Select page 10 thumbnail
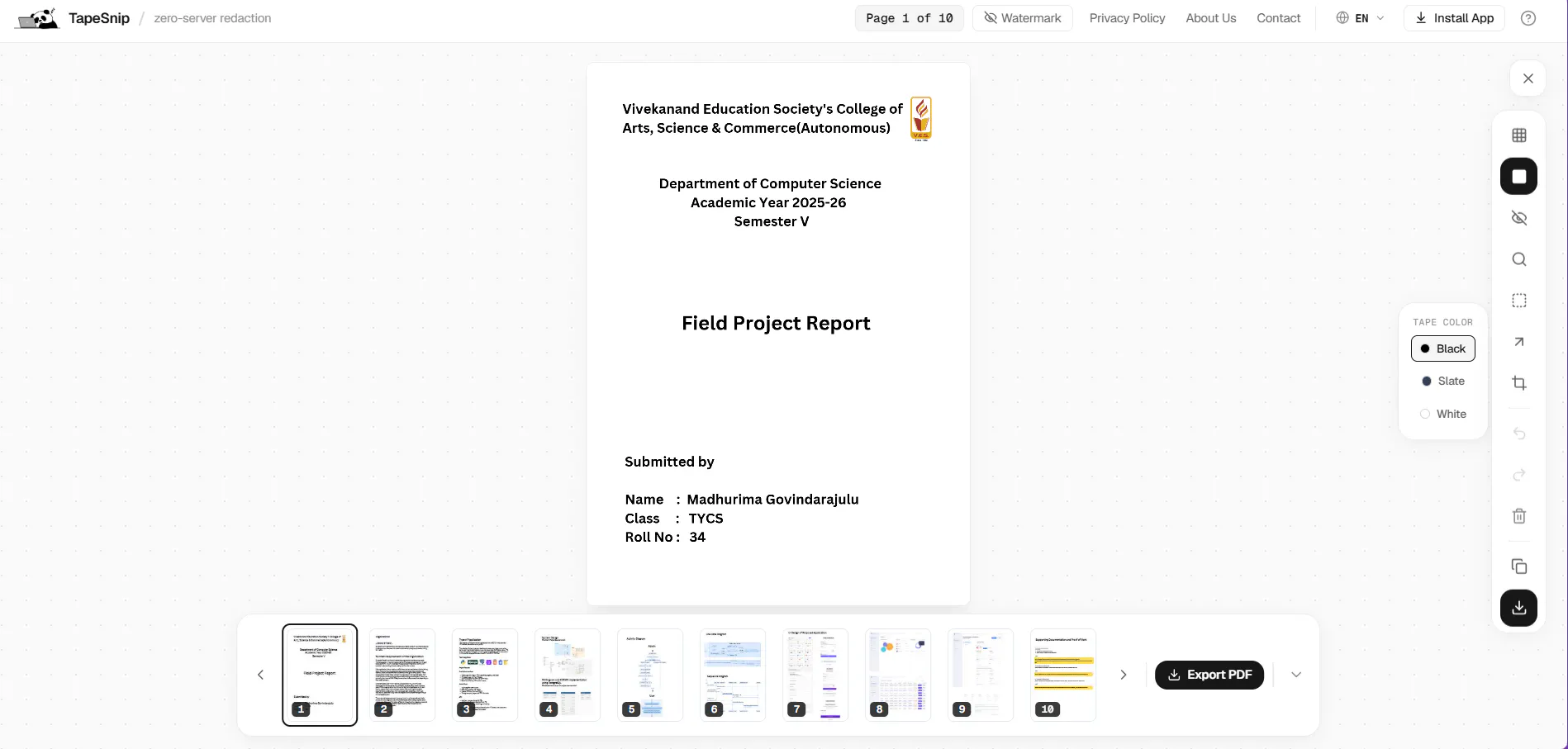Image resolution: width=1568 pixels, height=749 pixels. (1063, 675)
